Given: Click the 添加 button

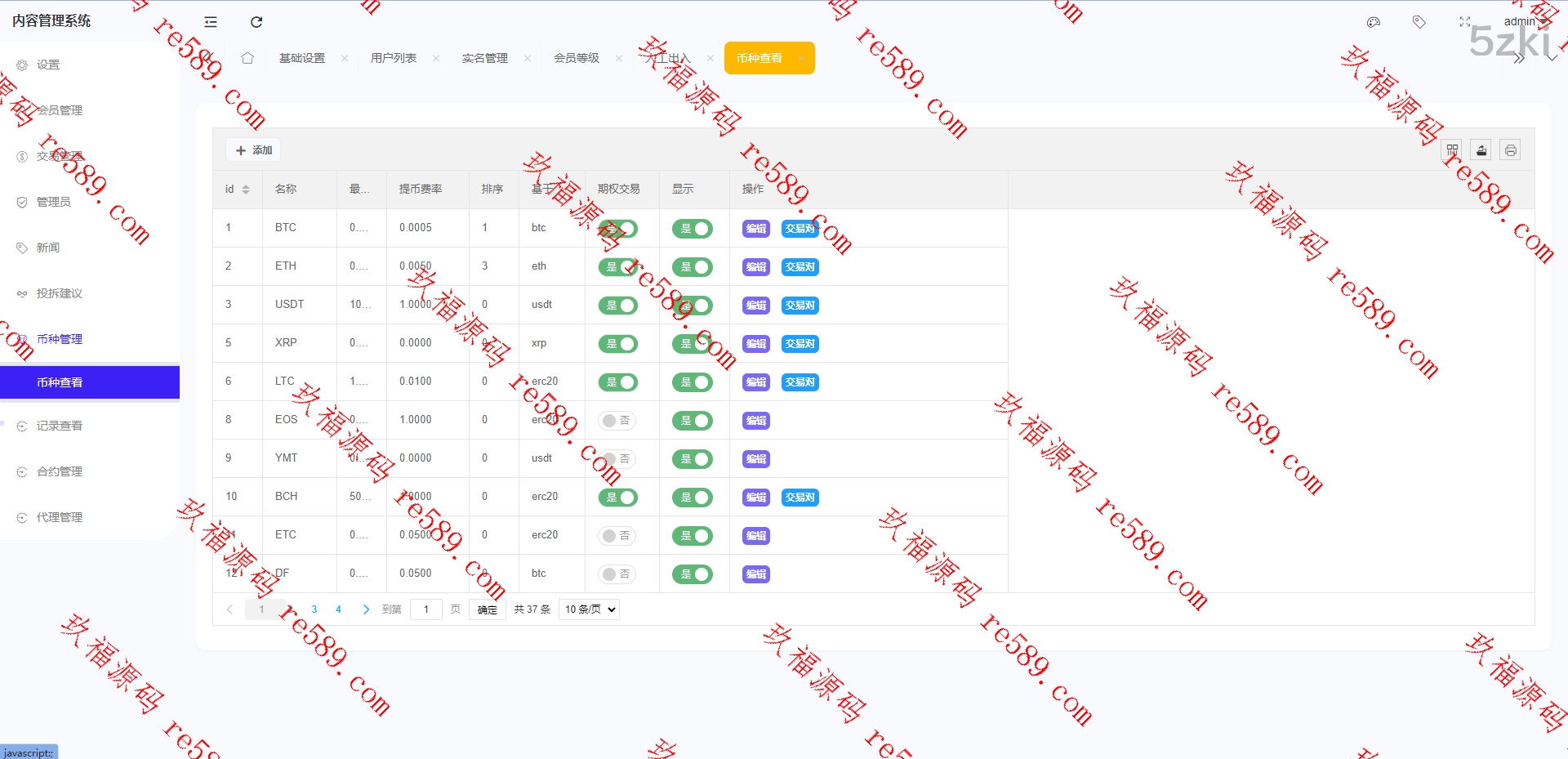Looking at the screenshot, I should point(254,150).
